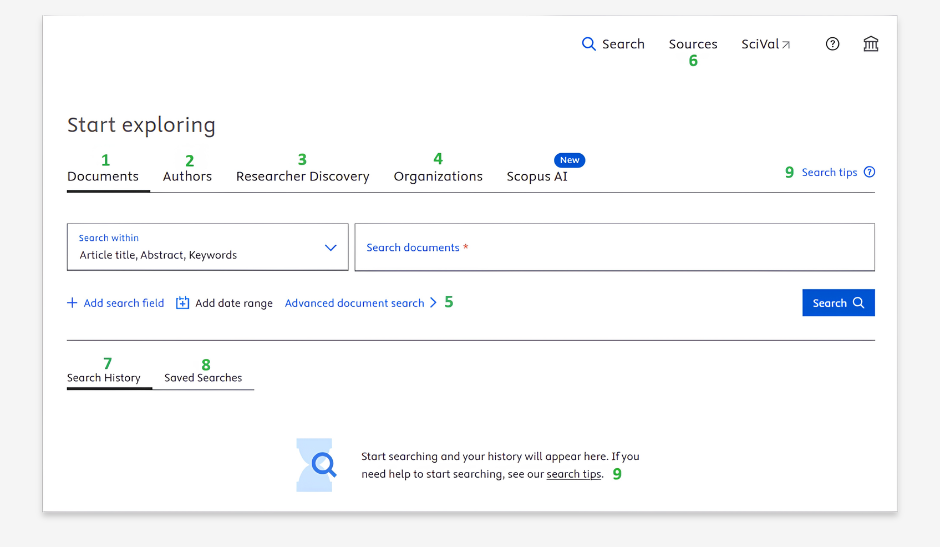The image size is (940, 547).
Task: Switch to the Authors tab
Action: pos(187,176)
